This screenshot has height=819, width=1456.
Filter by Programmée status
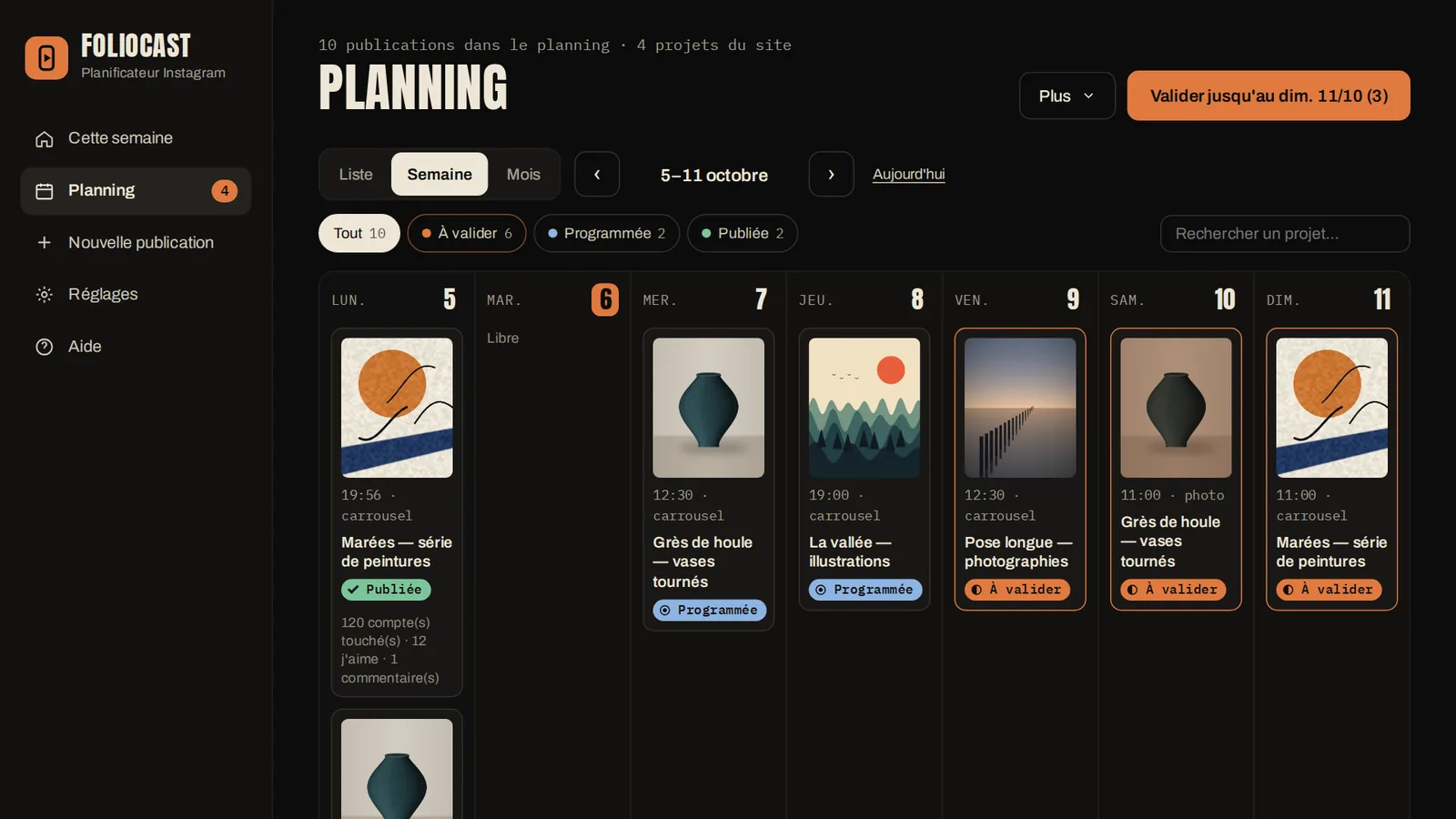point(606,233)
